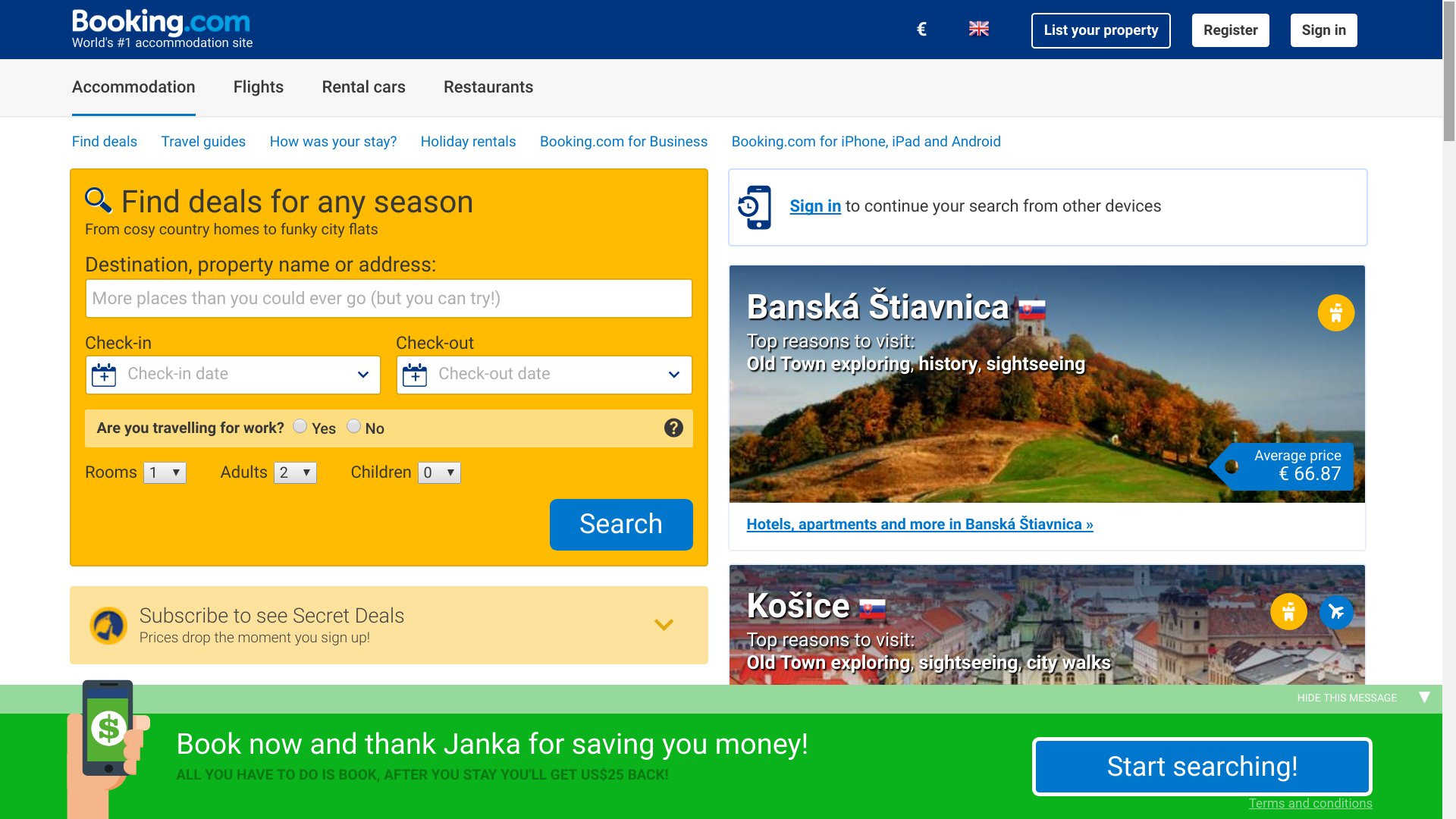The image size is (1456, 819).
Task: Click Banská Štiavnica yellow sightseeing badge icon
Action: point(1336,312)
